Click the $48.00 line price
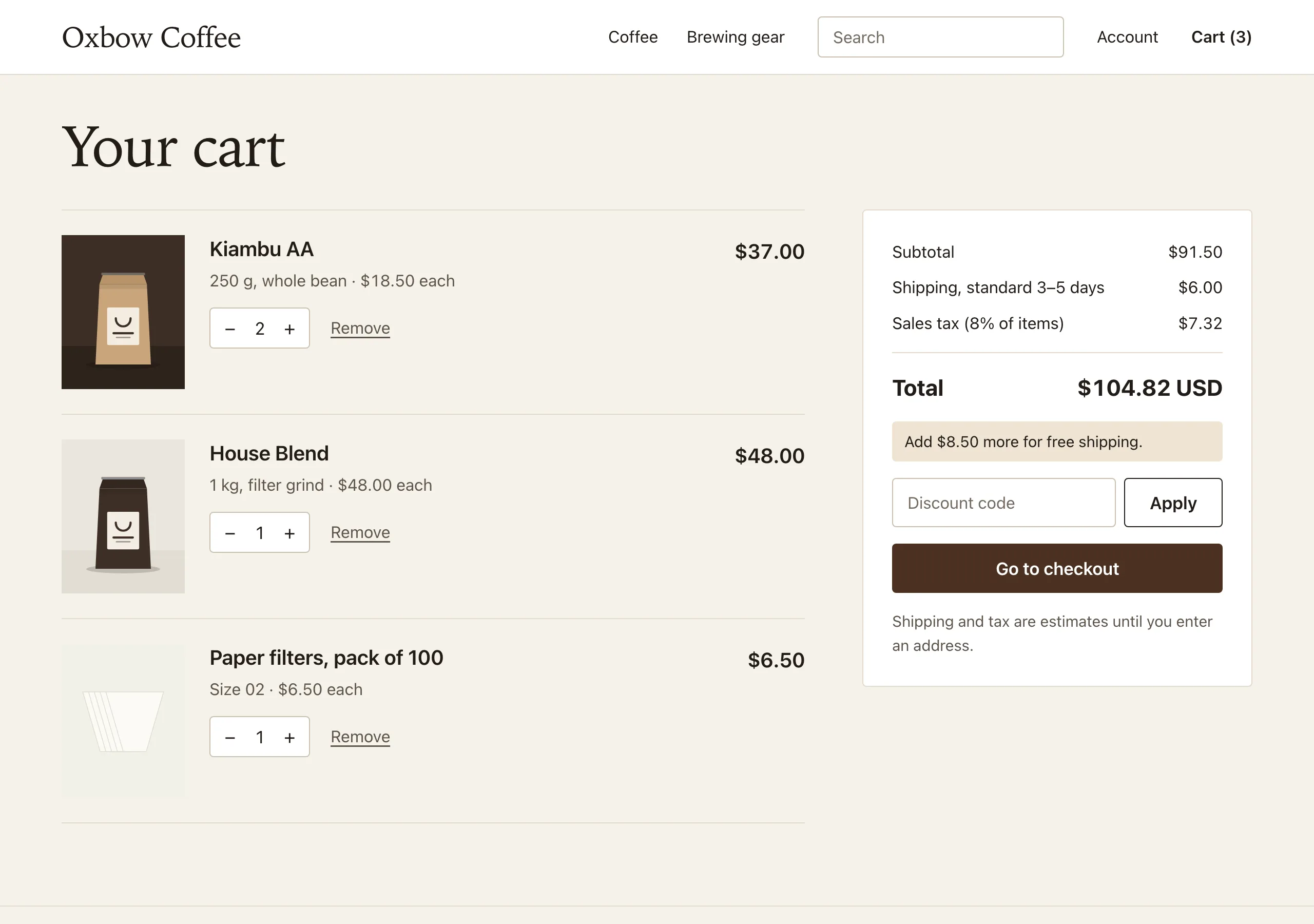The image size is (1314, 924). point(770,456)
